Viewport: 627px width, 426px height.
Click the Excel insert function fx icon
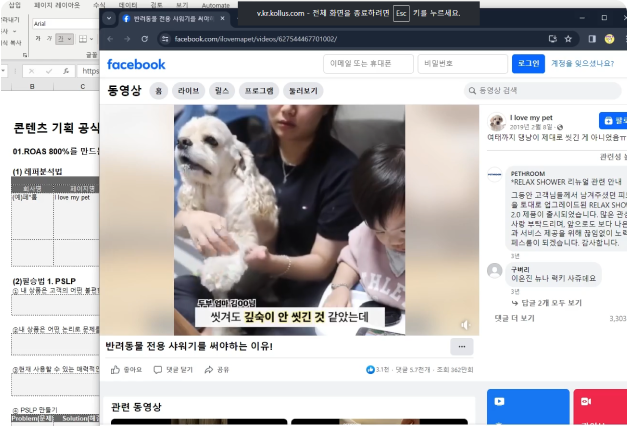point(66,71)
